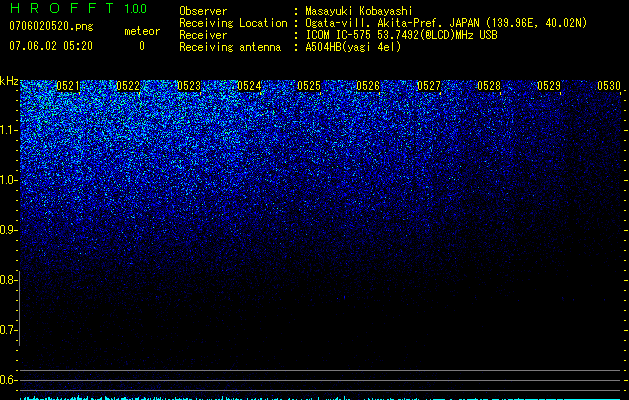The image size is (629, 400).
Task: Click the 0.6 frequency axis label
Action: point(8,380)
